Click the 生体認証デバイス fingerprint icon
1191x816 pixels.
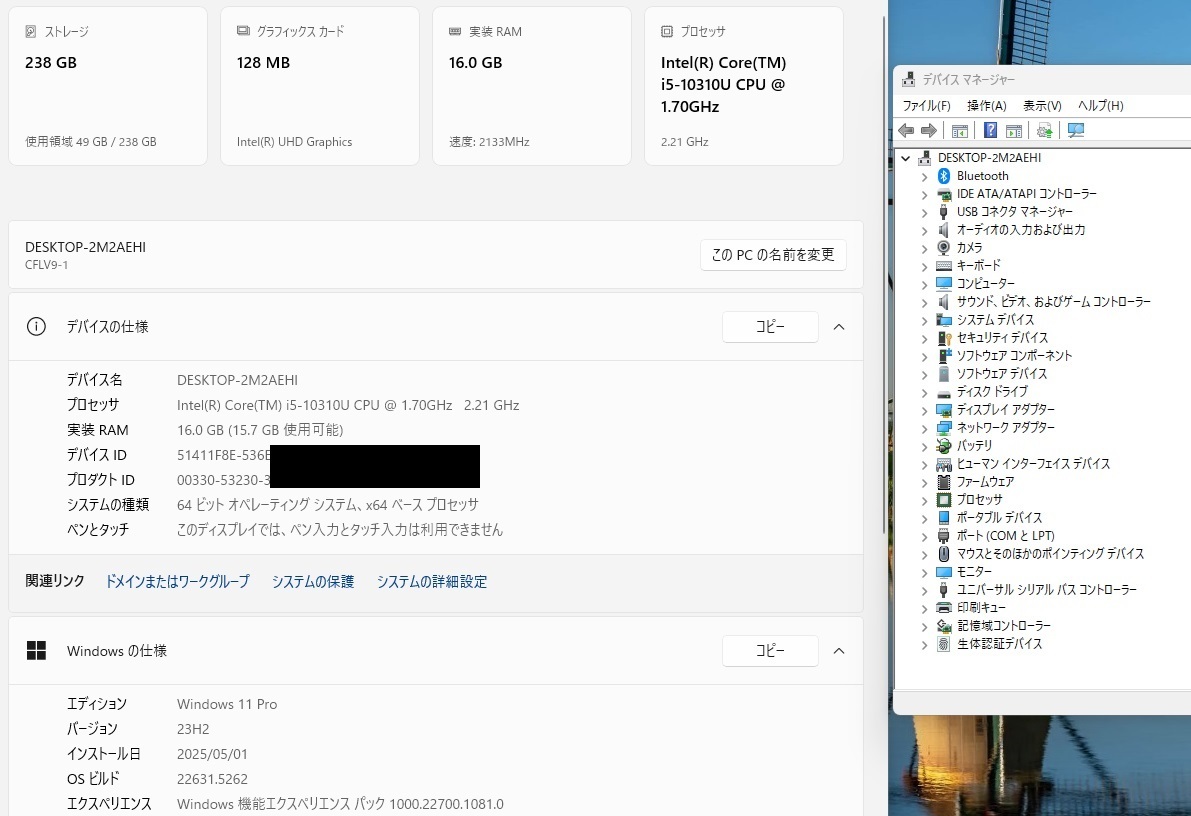[943, 644]
